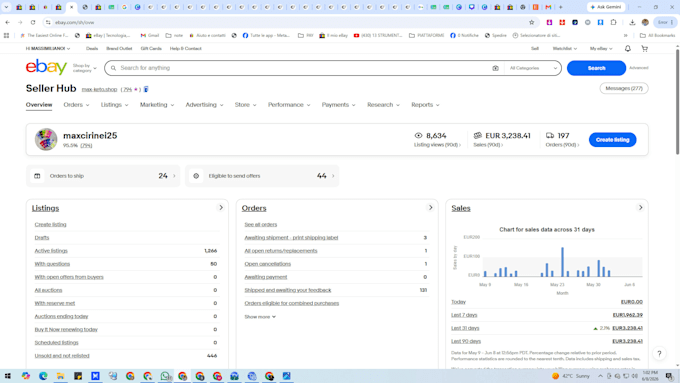This screenshot has width=680, height=383.
Task: Open the shopping cart icon
Action: 644,49
